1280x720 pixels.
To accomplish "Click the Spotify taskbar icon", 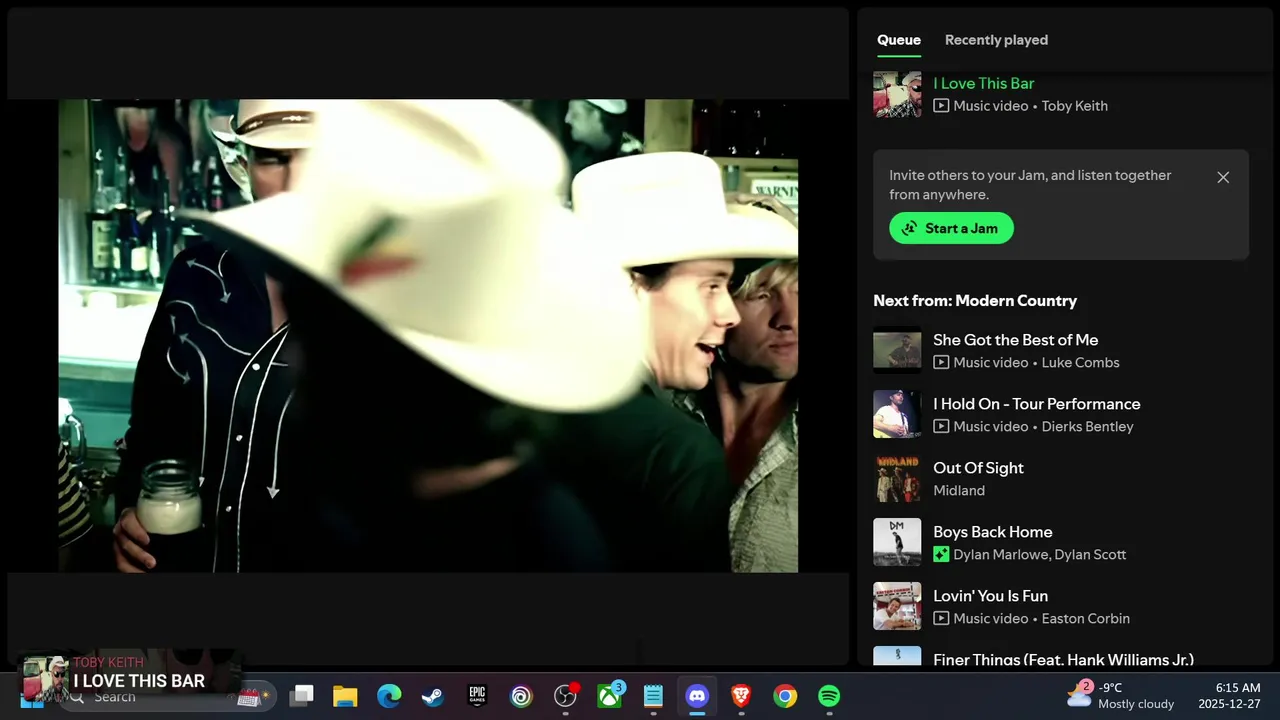I will pyautogui.click(x=829, y=696).
